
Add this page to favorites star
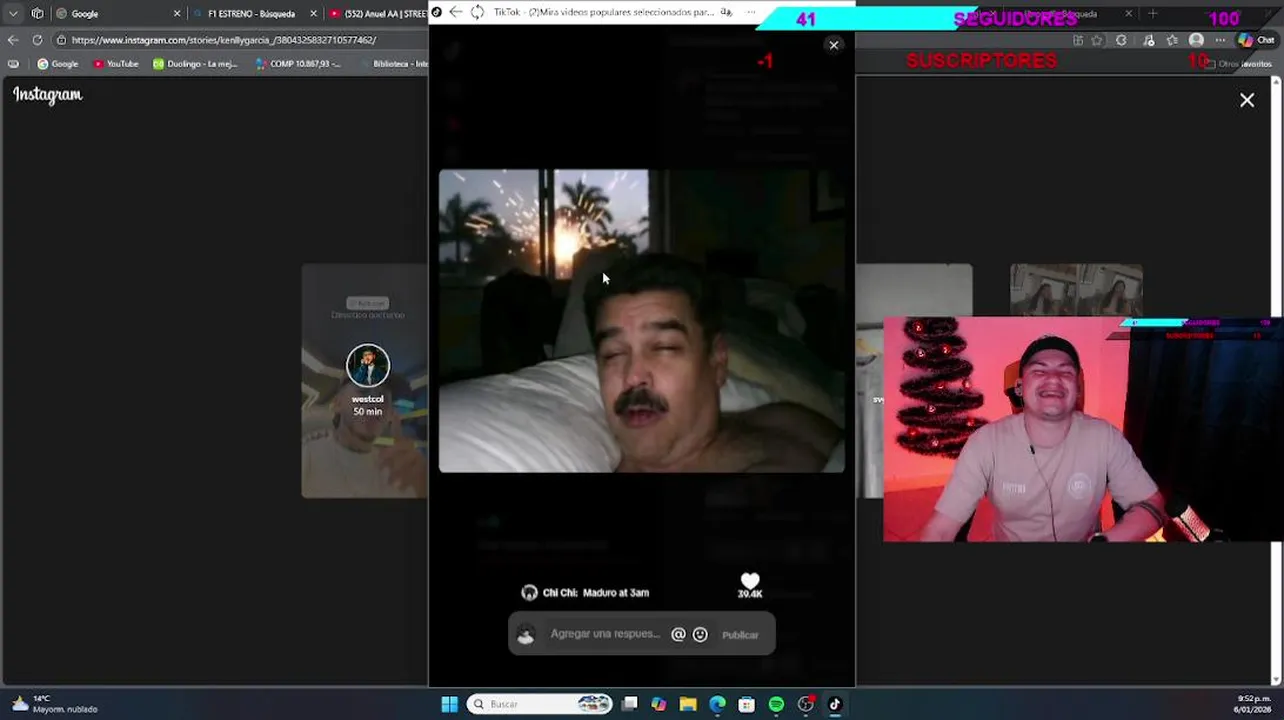pos(1097,40)
